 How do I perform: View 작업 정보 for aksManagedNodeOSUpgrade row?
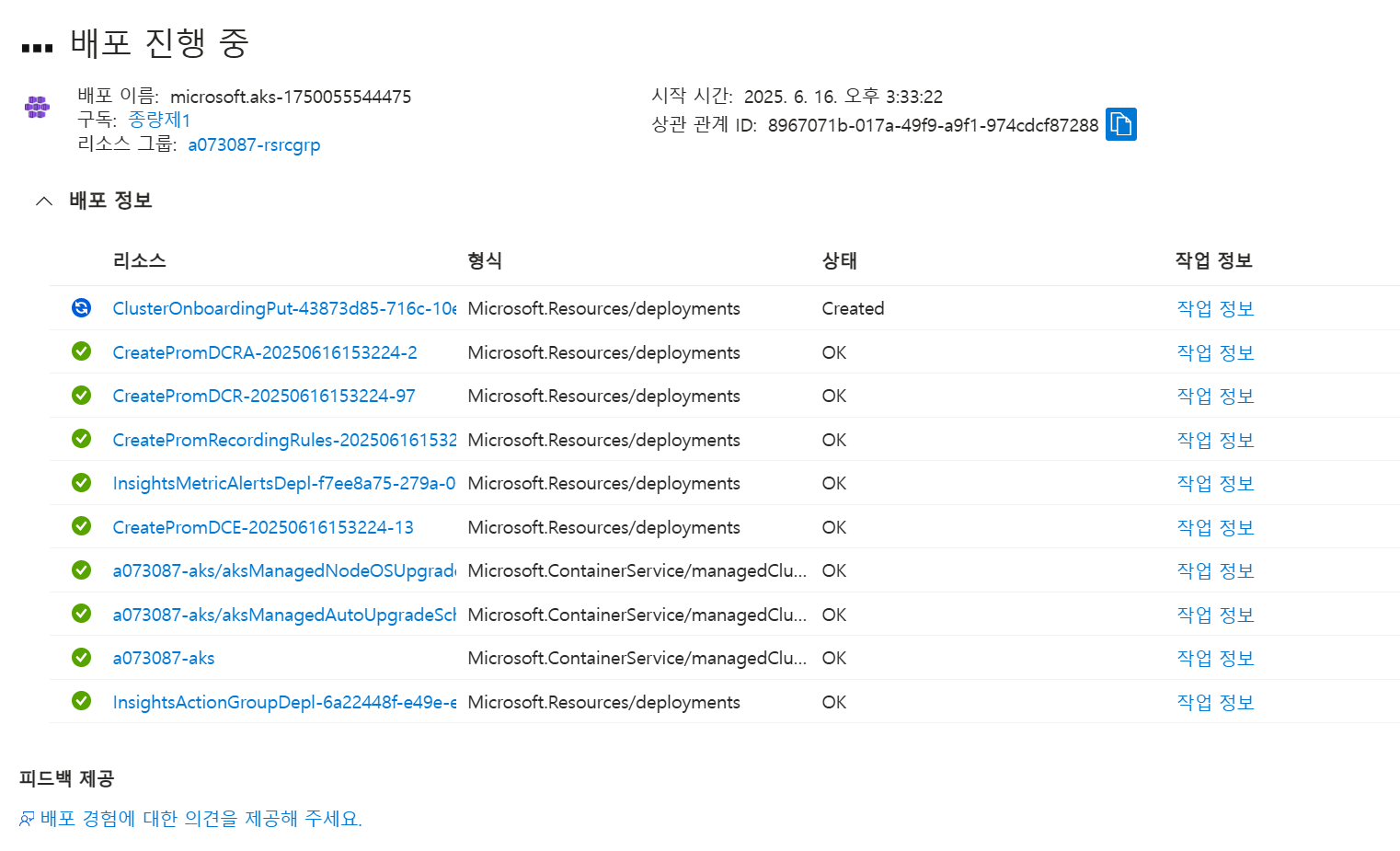coord(1215,570)
